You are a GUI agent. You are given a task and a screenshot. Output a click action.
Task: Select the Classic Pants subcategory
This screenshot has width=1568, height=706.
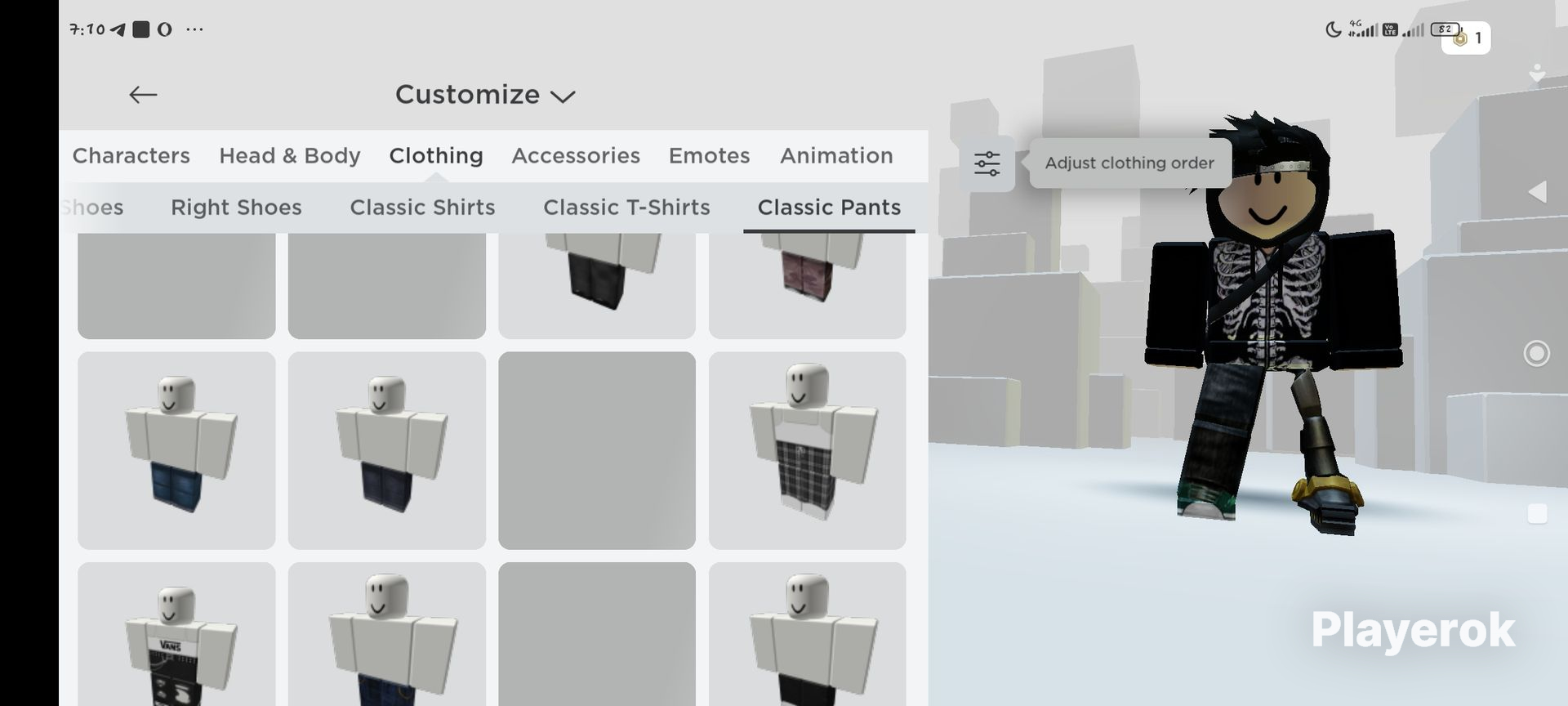(829, 208)
